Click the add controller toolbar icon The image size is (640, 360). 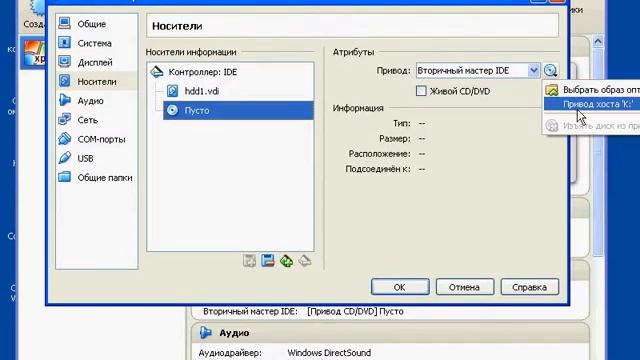tap(249, 260)
